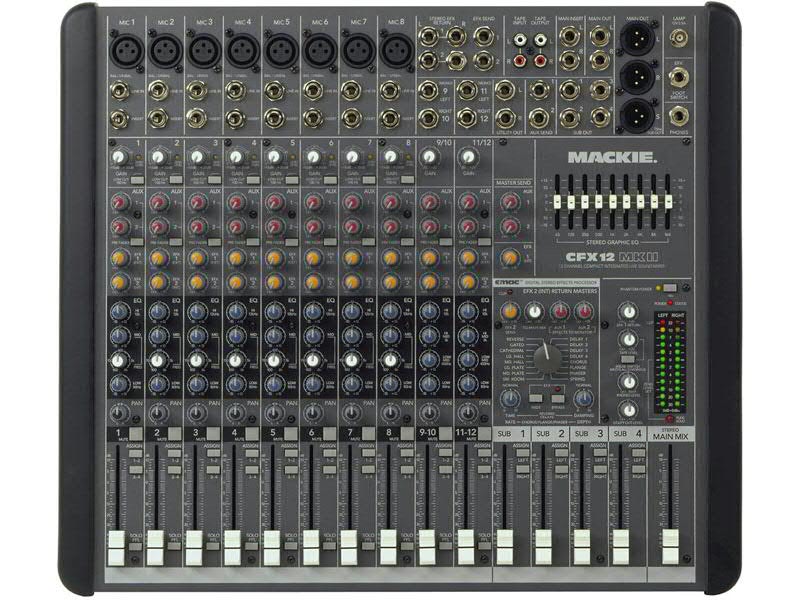800x600 pixels.
Task: Click the AUX 1 knob on channel 4
Action: click(x=235, y=202)
